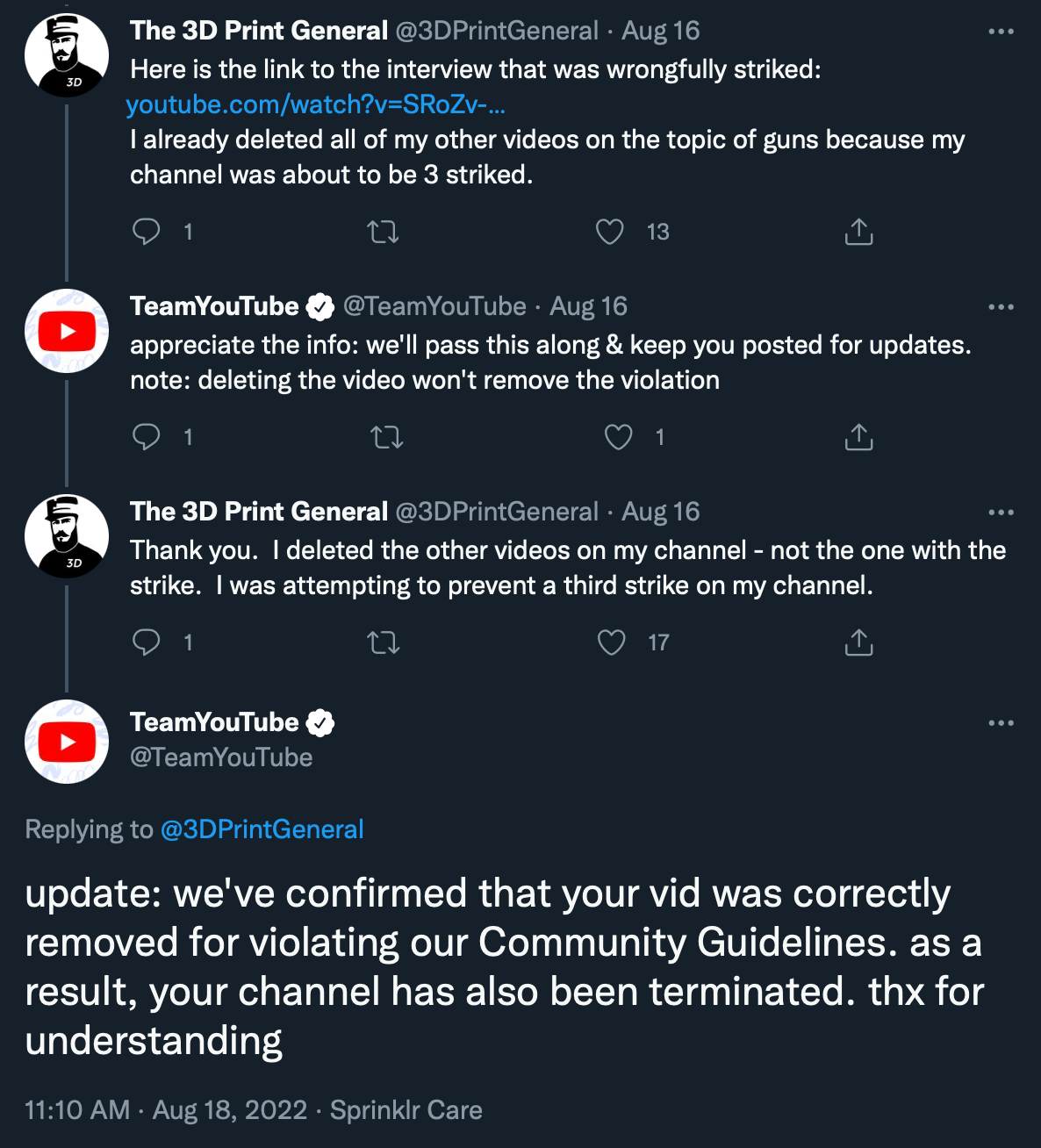1041x1148 pixels.
Task: Open TeamYouTube's profile picture on main tweet
Action: click(67, 742)
